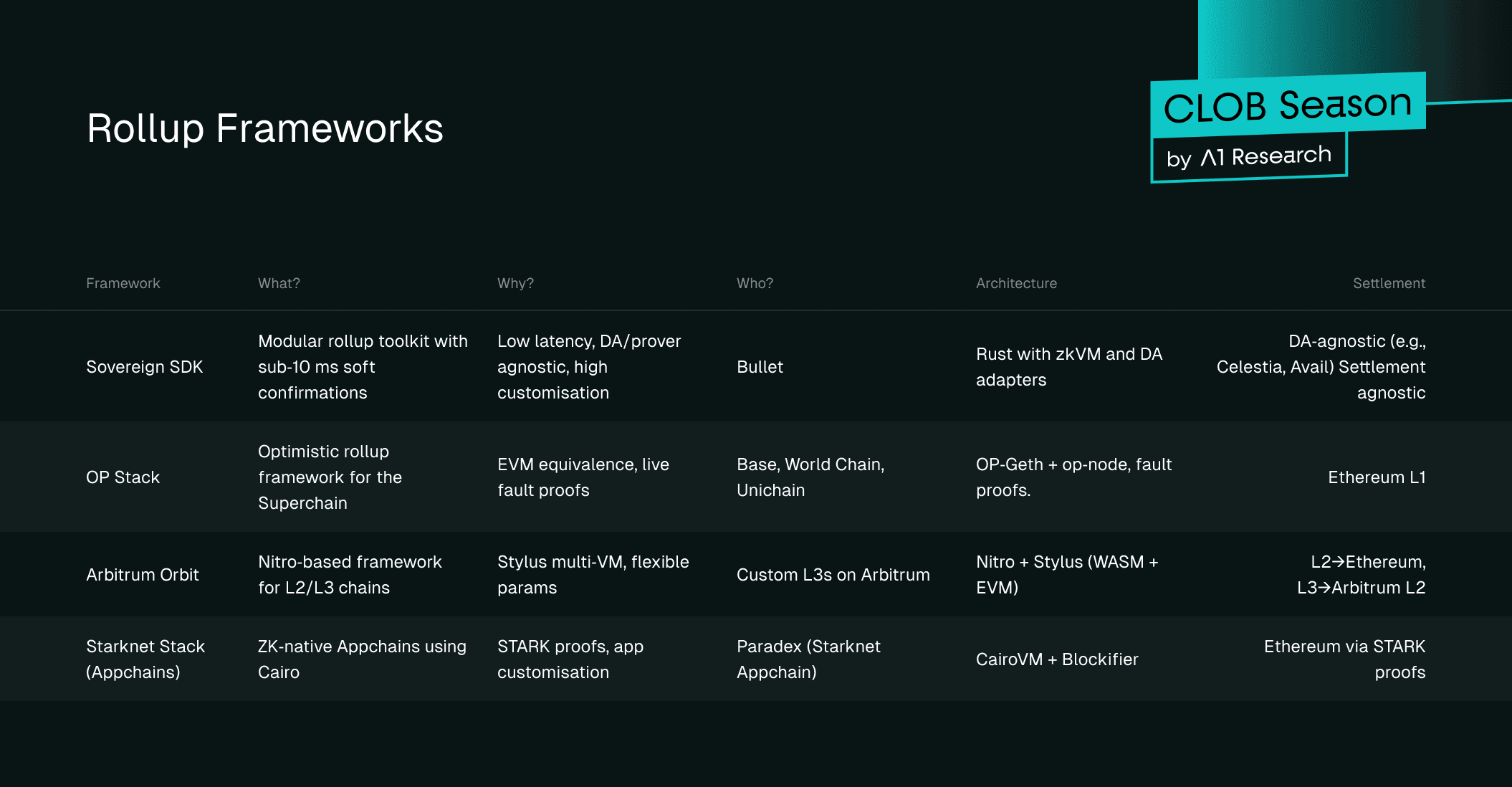Select the What? column header
The width and height of the screenshot is (1512, 787).
click(x=279, y=283)
